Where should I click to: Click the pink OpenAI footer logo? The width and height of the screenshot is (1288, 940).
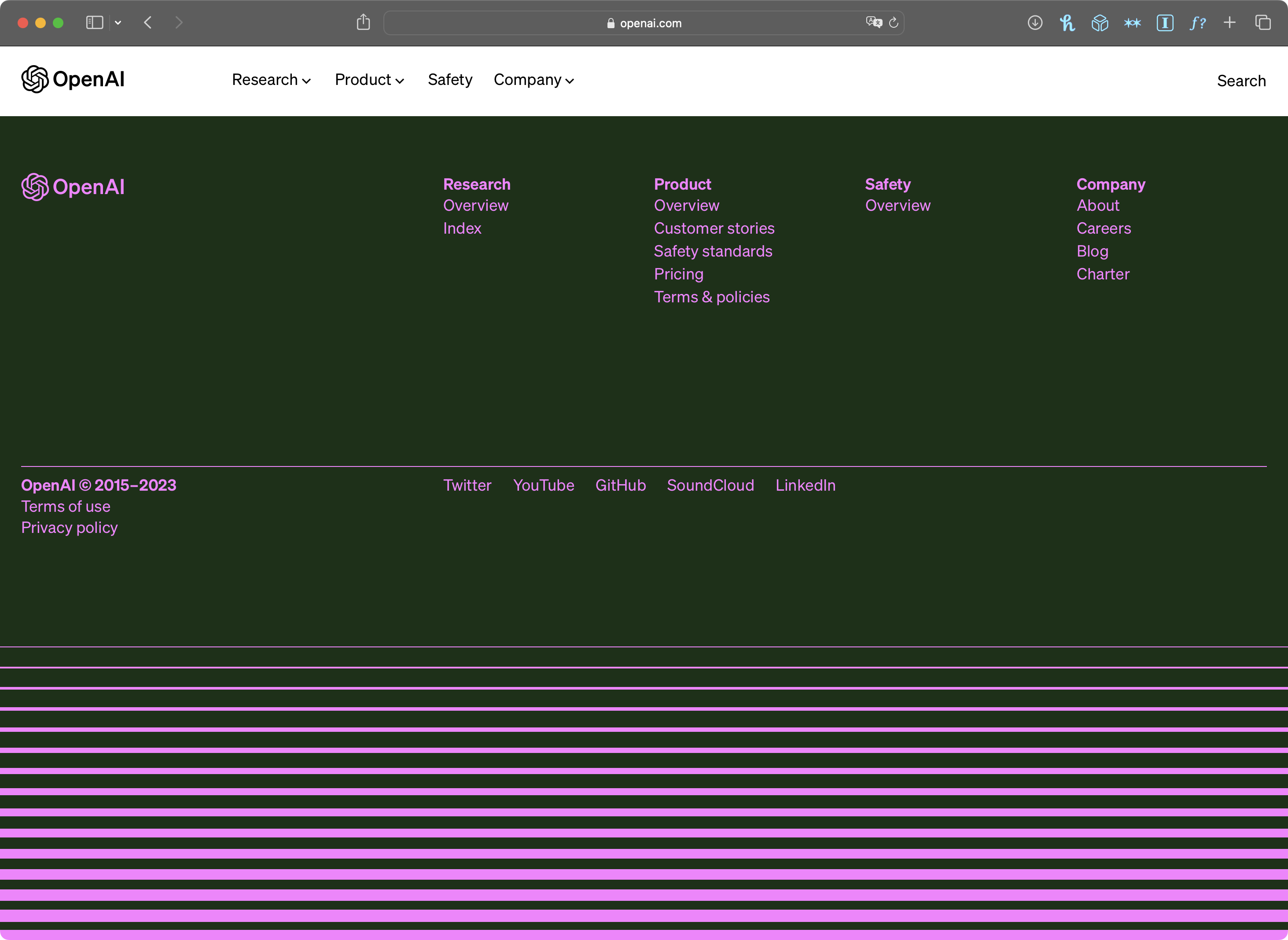coord(73,187)
